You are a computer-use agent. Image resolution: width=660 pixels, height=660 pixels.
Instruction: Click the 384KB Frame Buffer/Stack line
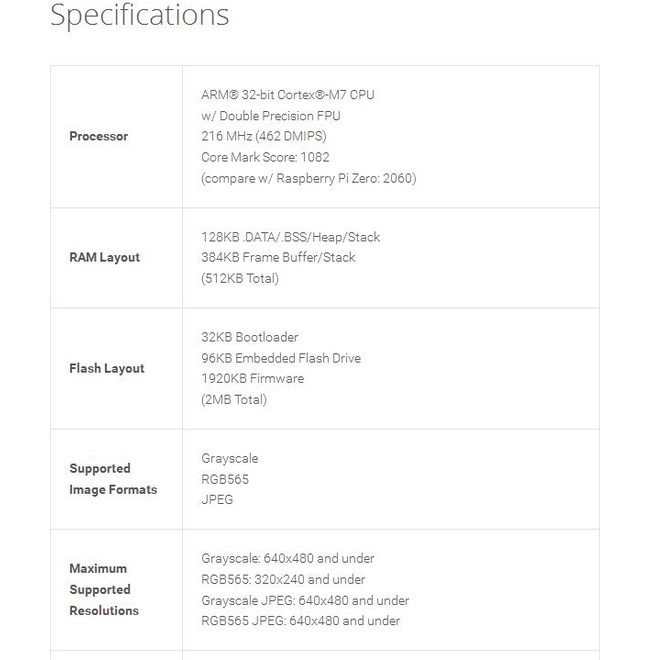click(278, 257)
